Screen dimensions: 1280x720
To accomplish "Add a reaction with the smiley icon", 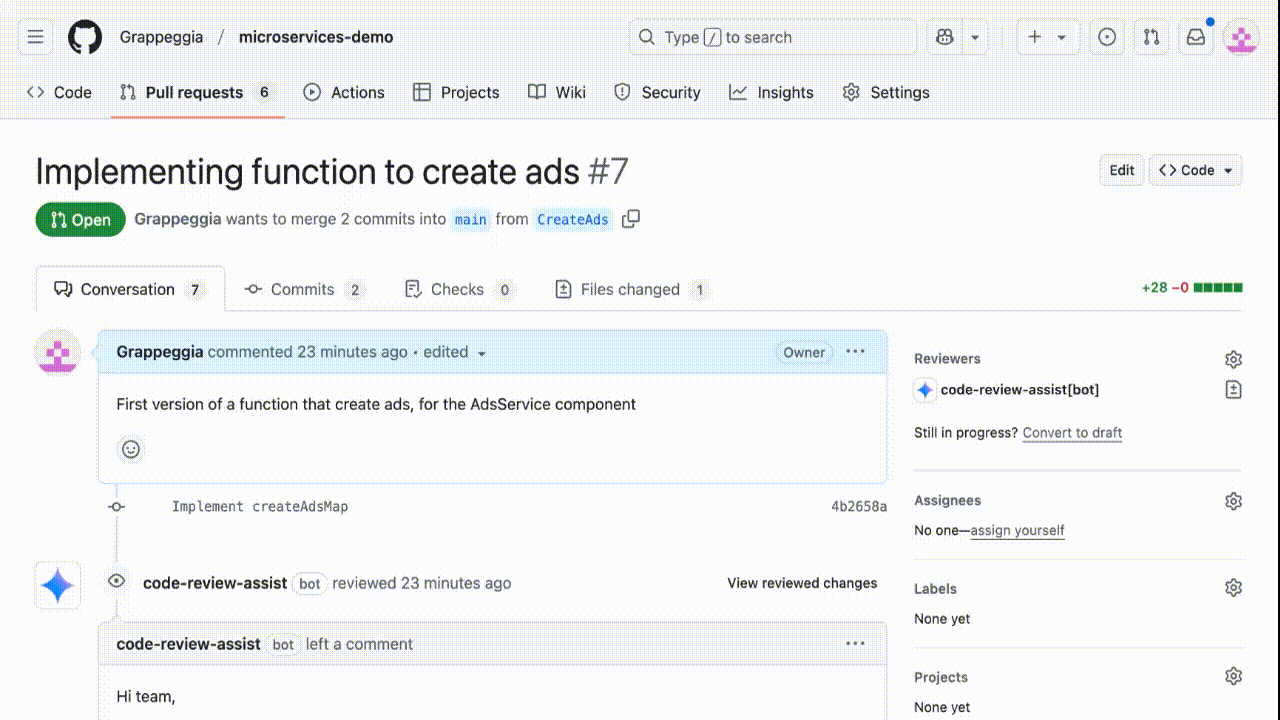I will click(x=131, y=450).
